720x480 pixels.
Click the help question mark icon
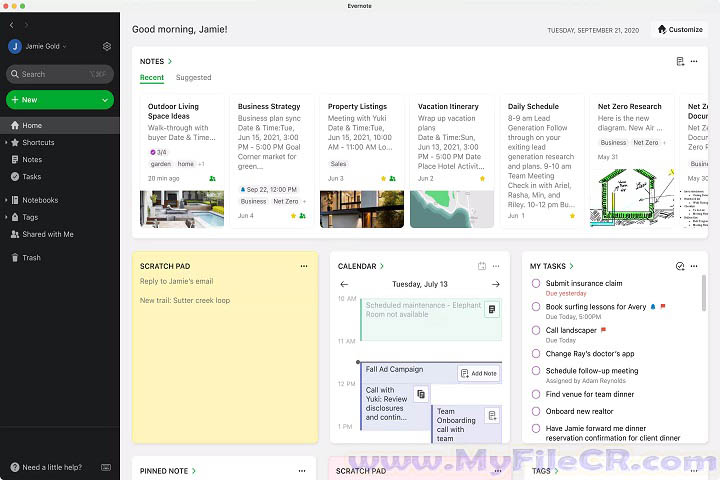pyautogui.click(x=15, y=467)
